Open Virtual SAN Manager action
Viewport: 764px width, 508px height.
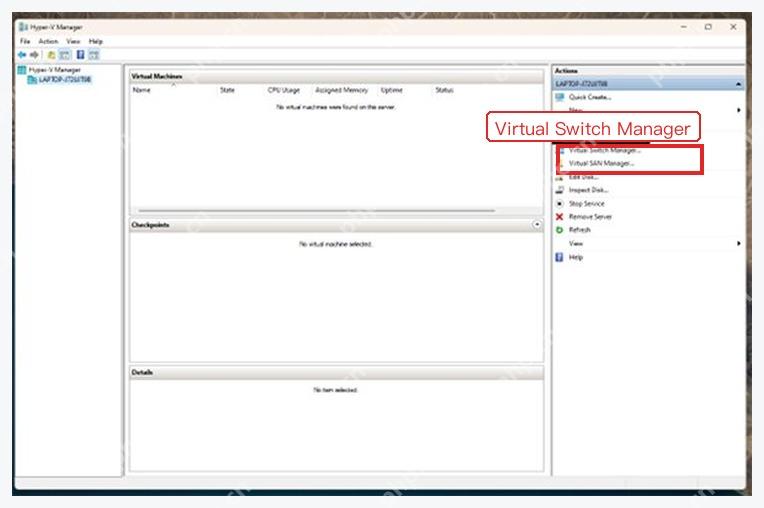601,163
